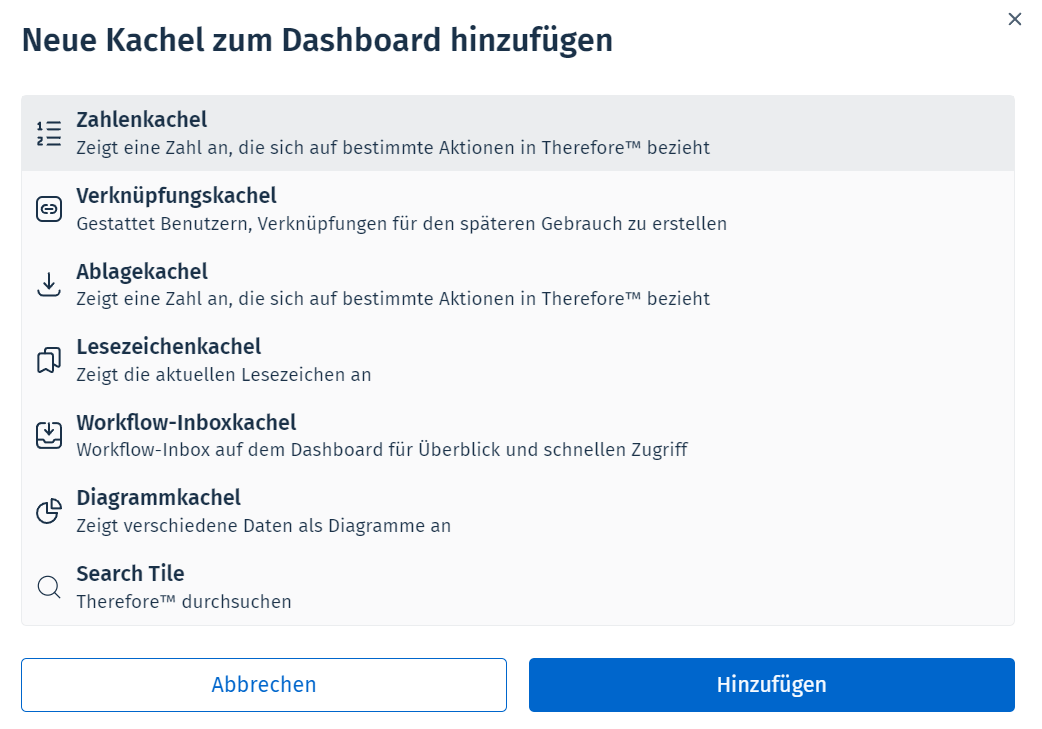Close the dialog with the X icon
The width and height of the screenshot is (1042, 729).
pos(1014,19)
